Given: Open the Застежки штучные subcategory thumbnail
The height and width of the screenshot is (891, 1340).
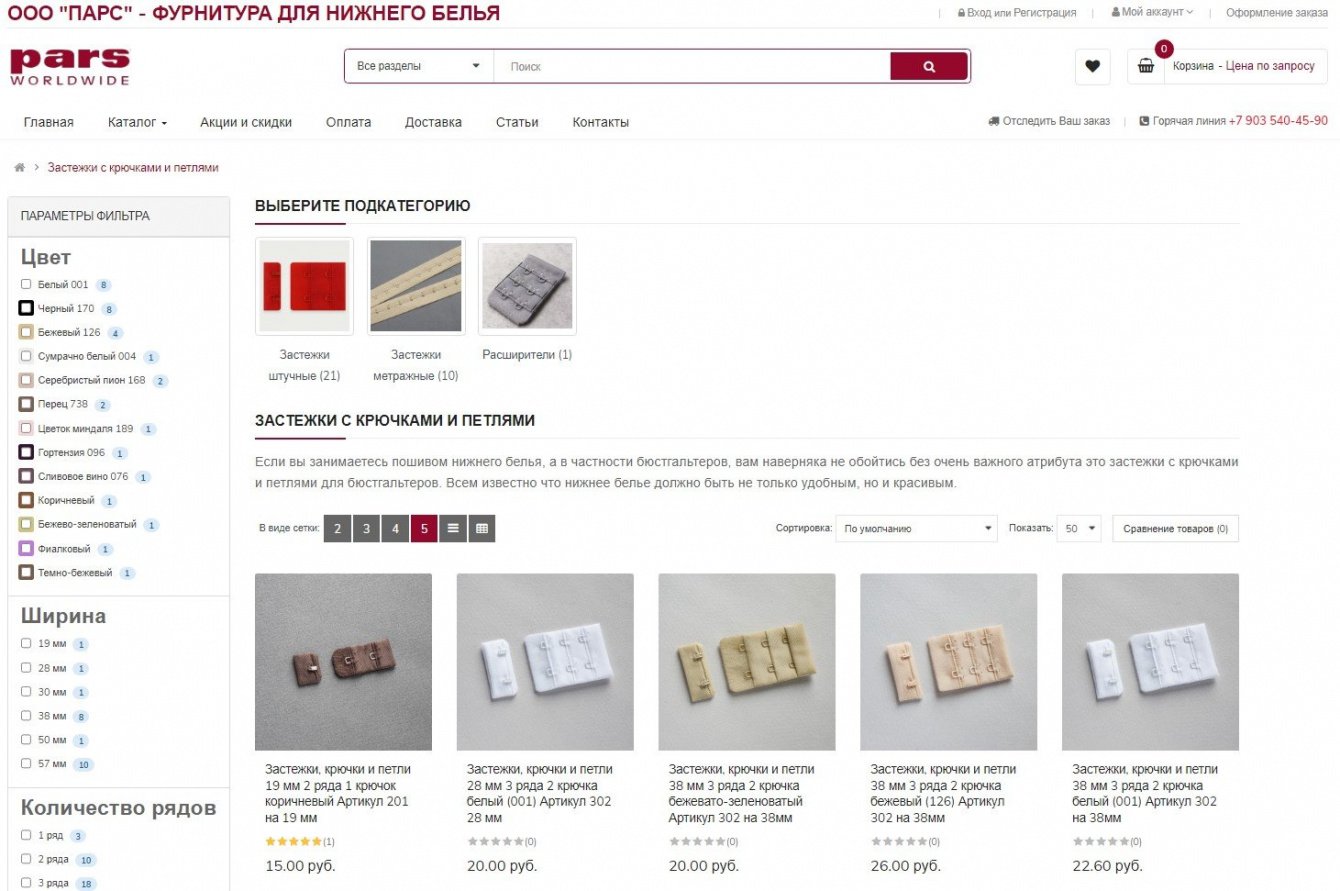Looking at the screenshot, I should point(304,286).
